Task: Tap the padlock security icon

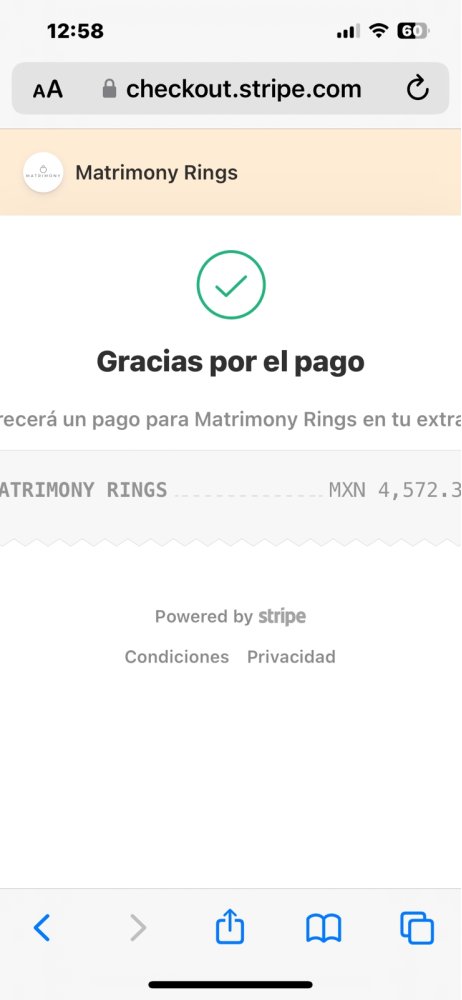Action: (110, 89)
